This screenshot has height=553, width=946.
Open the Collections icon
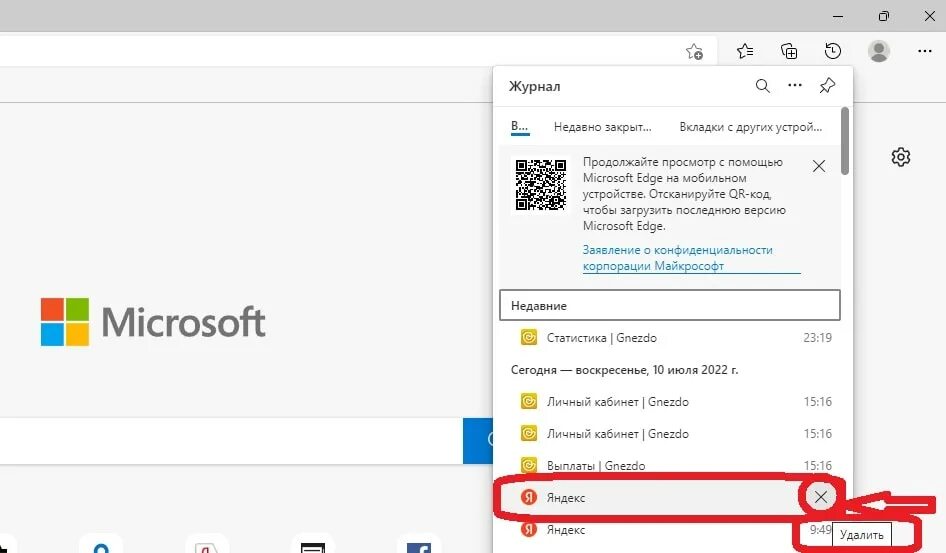pyautogui.click(x=789, y=51)
